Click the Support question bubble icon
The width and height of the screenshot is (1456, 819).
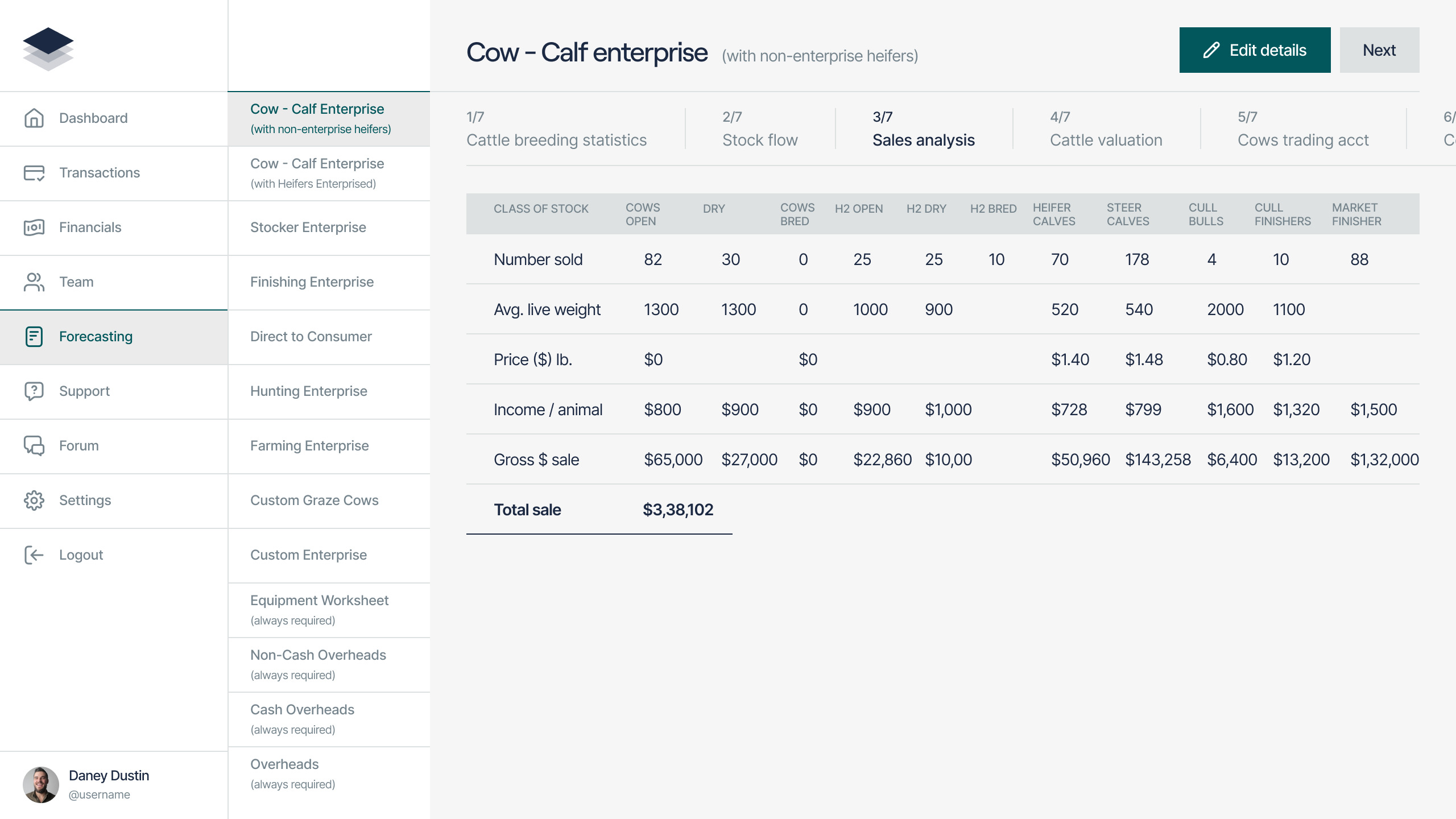[34, 391]
